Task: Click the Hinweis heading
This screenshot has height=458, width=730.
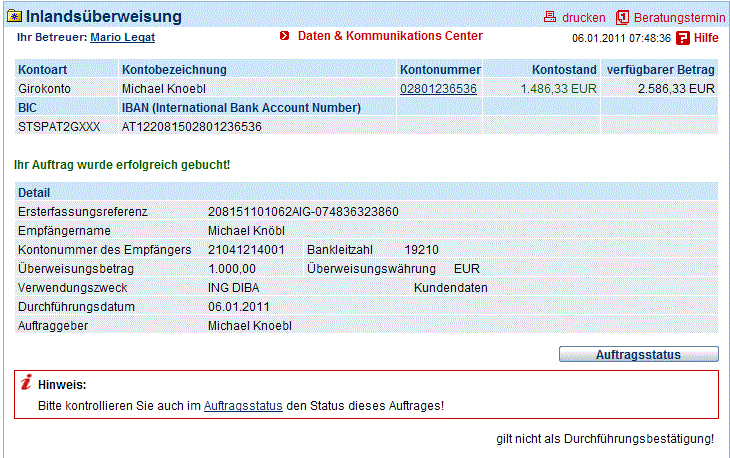Action: coord(62,385)
